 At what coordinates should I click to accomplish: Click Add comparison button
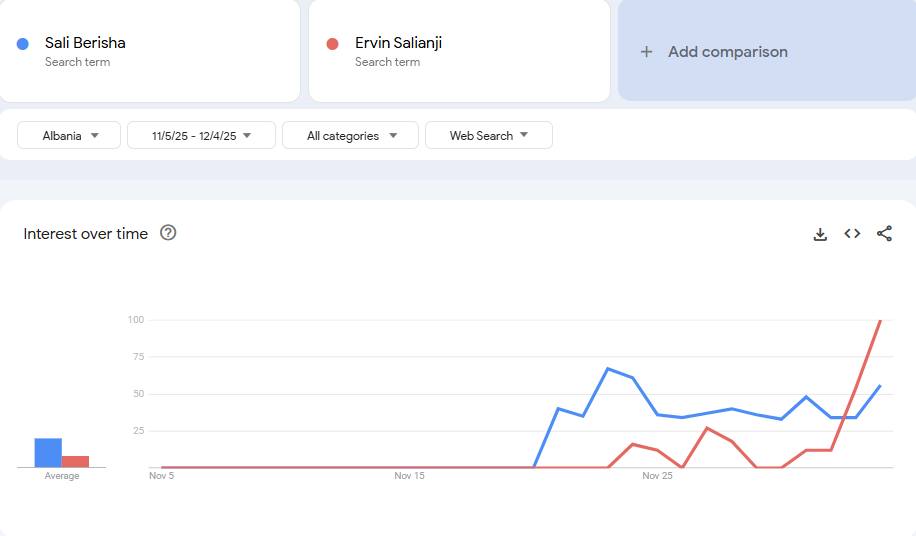(727, 52)
